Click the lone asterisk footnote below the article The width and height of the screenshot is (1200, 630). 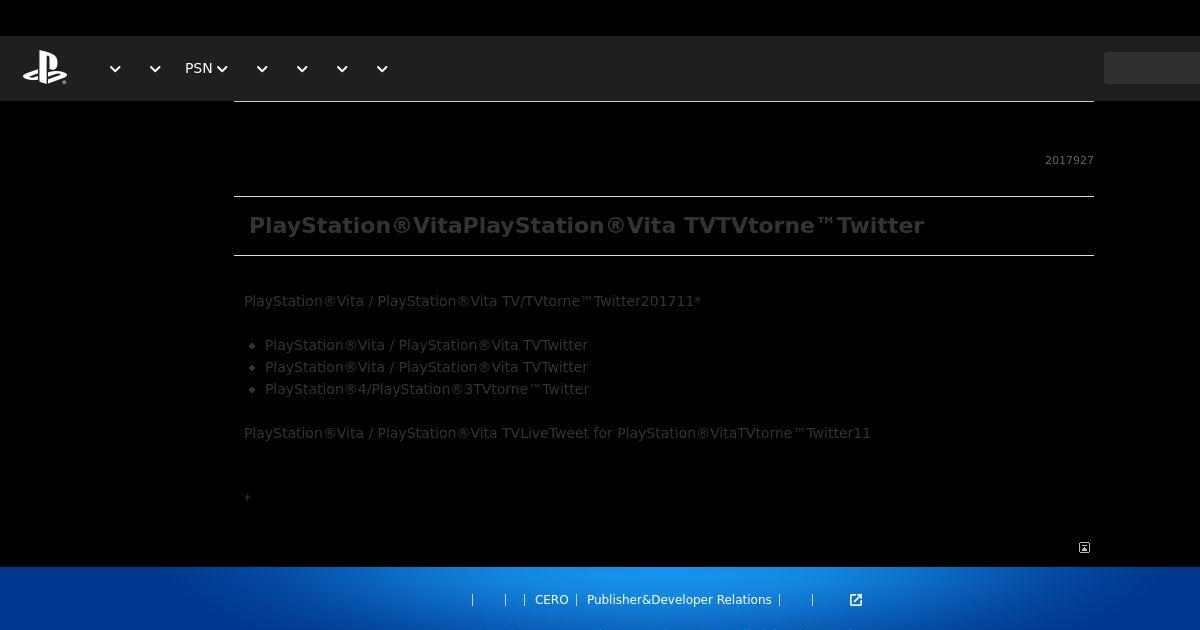tap(247, 498)
